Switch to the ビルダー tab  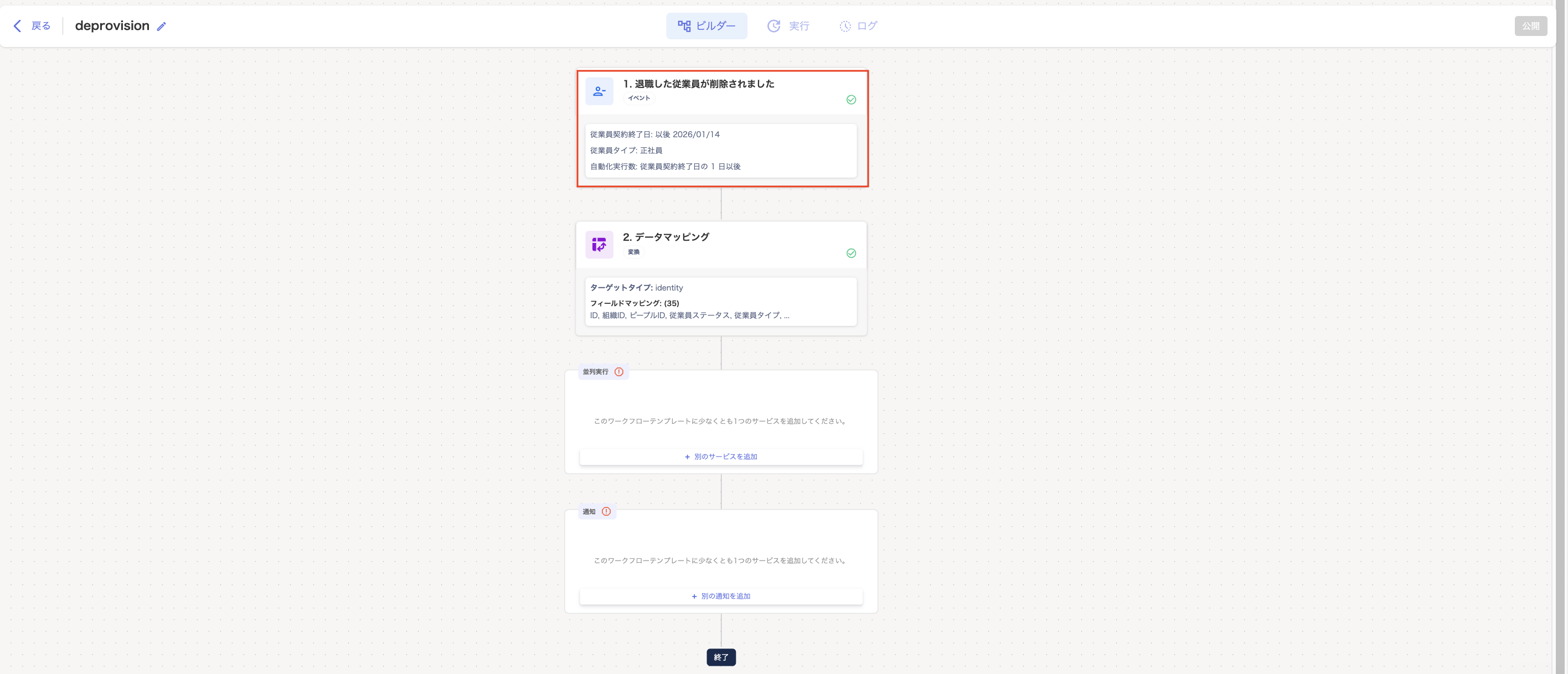(706, 26)
